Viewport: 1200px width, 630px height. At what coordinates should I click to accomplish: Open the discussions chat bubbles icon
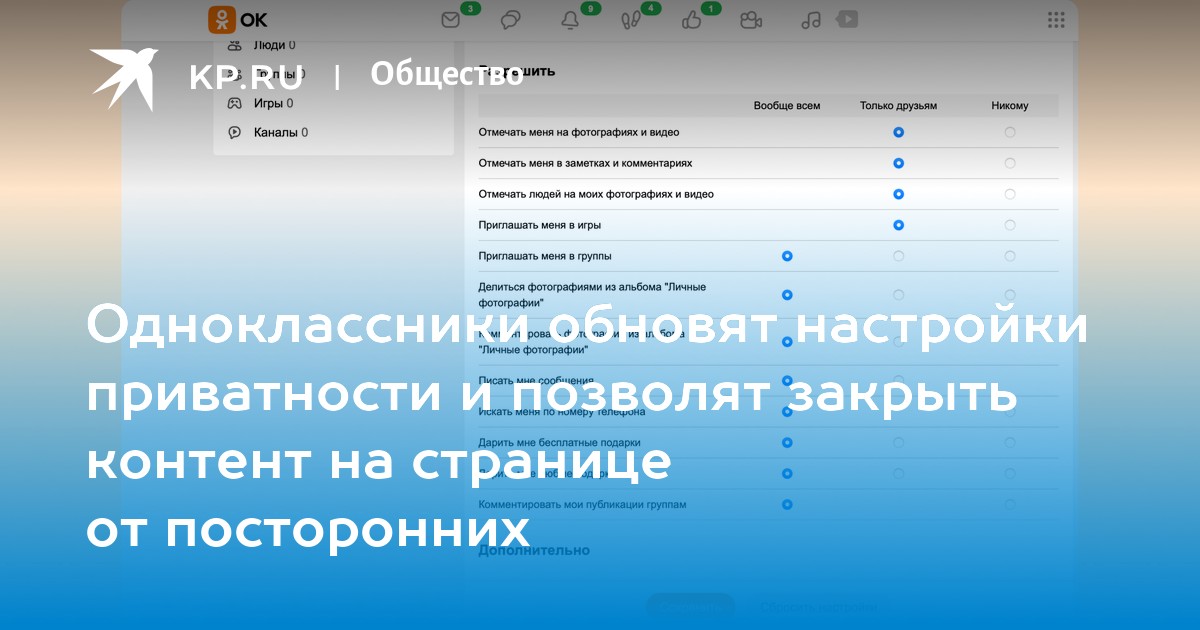point(511,19)
